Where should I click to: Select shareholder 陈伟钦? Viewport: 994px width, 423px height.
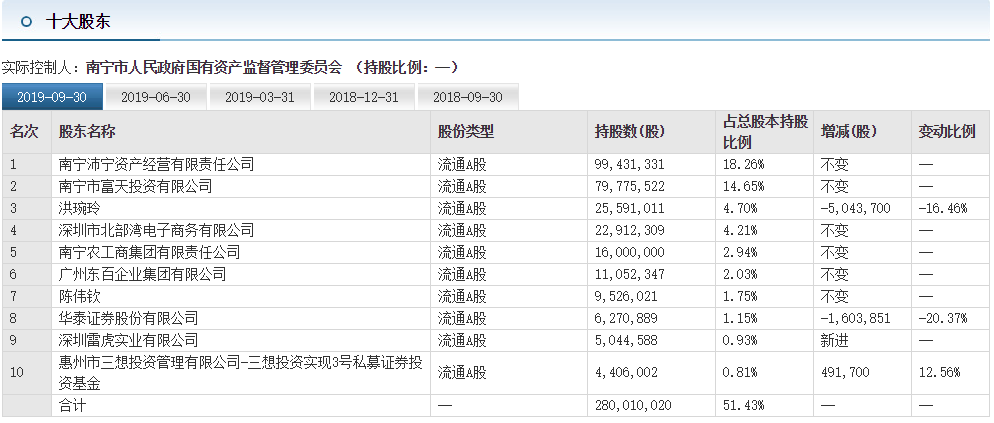pyautogui.click(x=79, y=296)
